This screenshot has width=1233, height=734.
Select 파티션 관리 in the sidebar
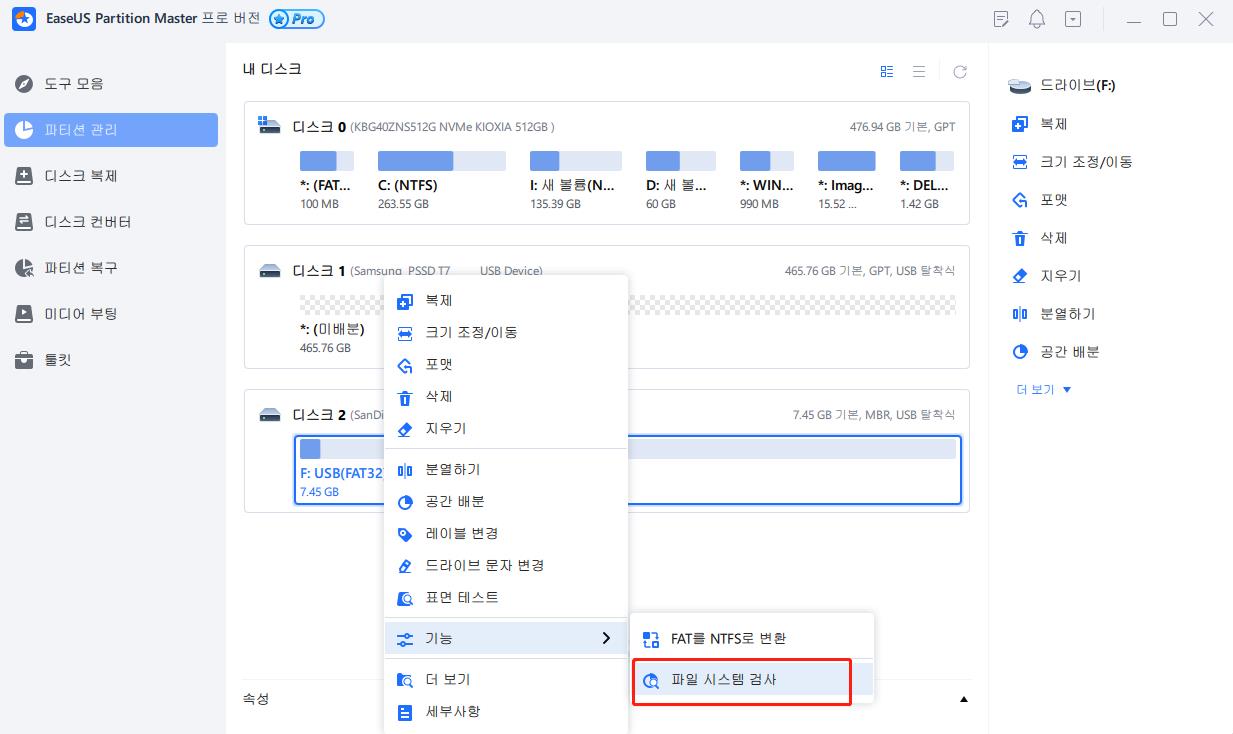point(110,130)
